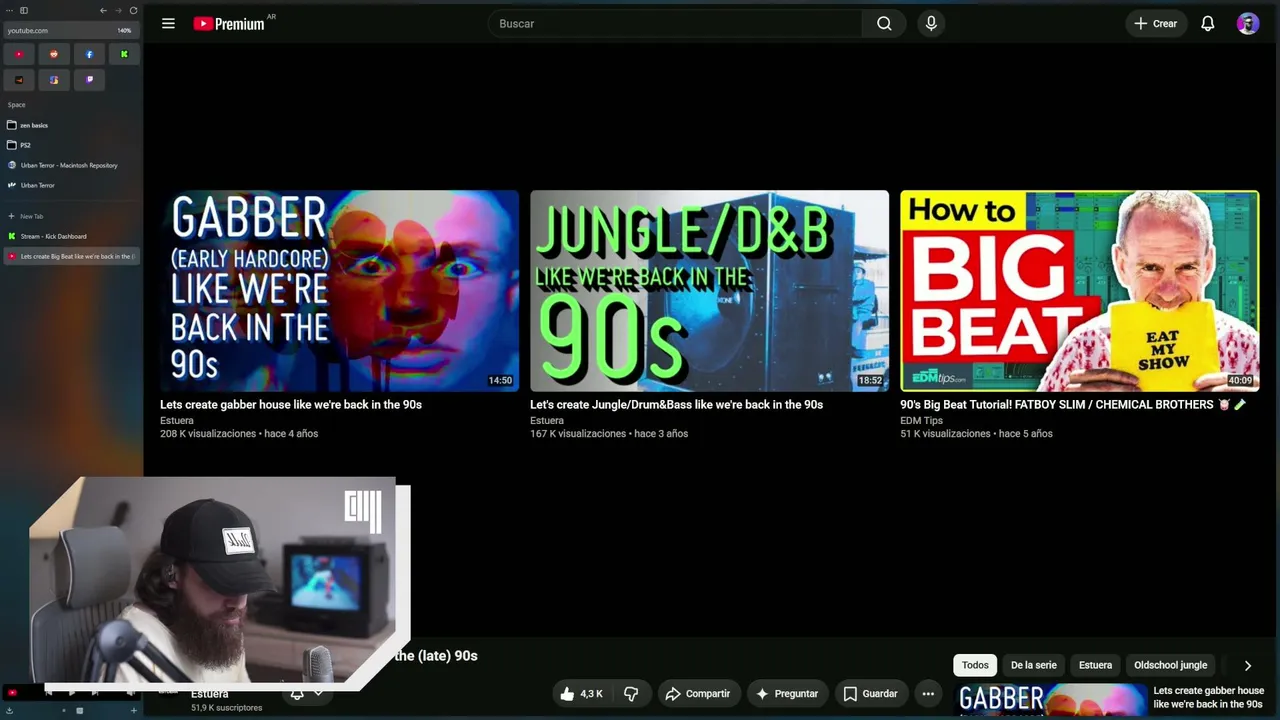Add a new item with sidebar plus icon

click(x=133, y=710)
